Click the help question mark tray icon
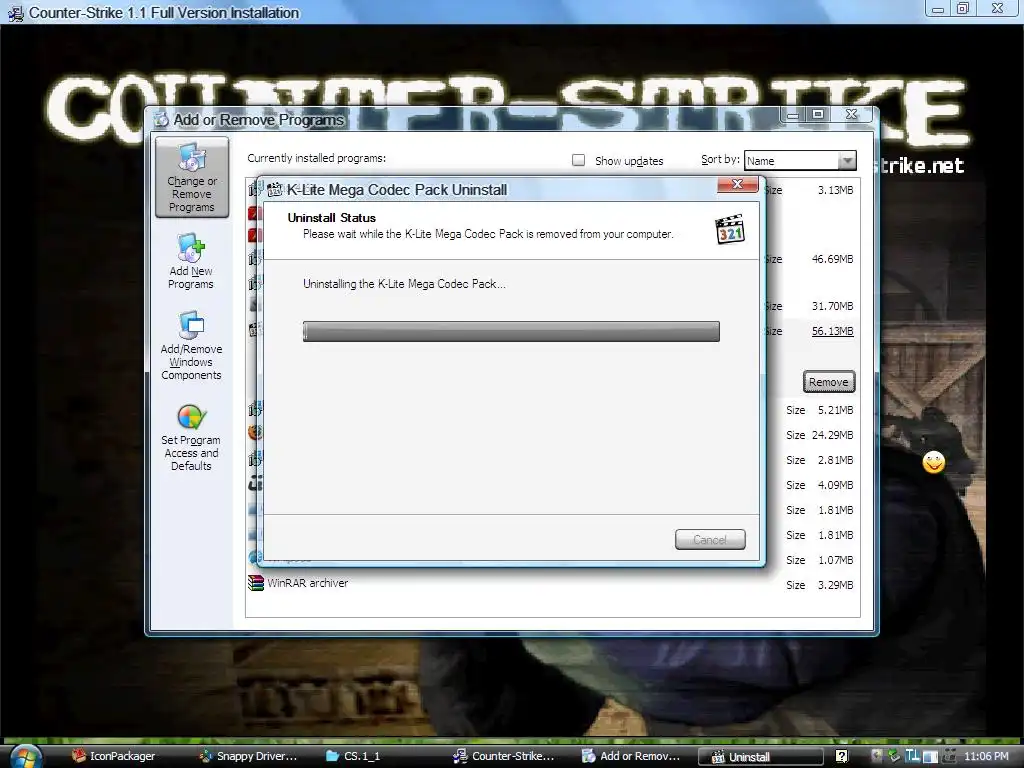Image resolution: width=1024 pixels, height=768 pixels. coord(842,756)
